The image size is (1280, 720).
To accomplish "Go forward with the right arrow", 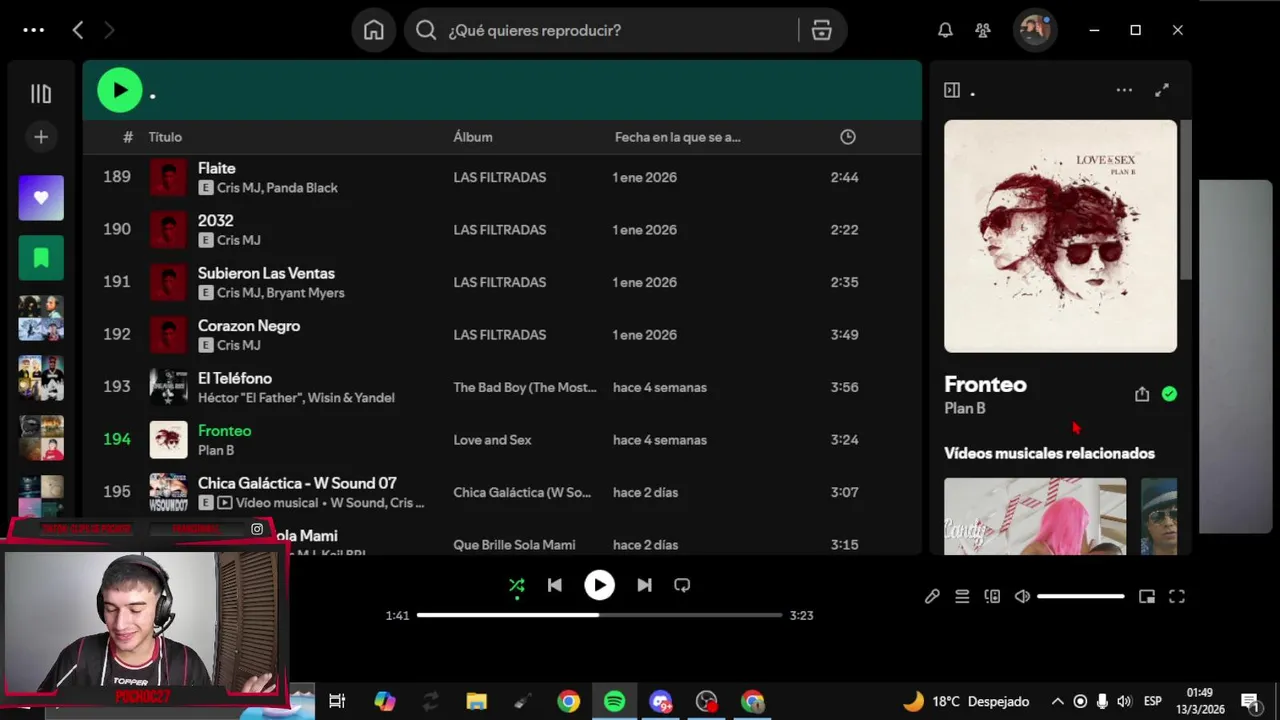I will point(109,30).
